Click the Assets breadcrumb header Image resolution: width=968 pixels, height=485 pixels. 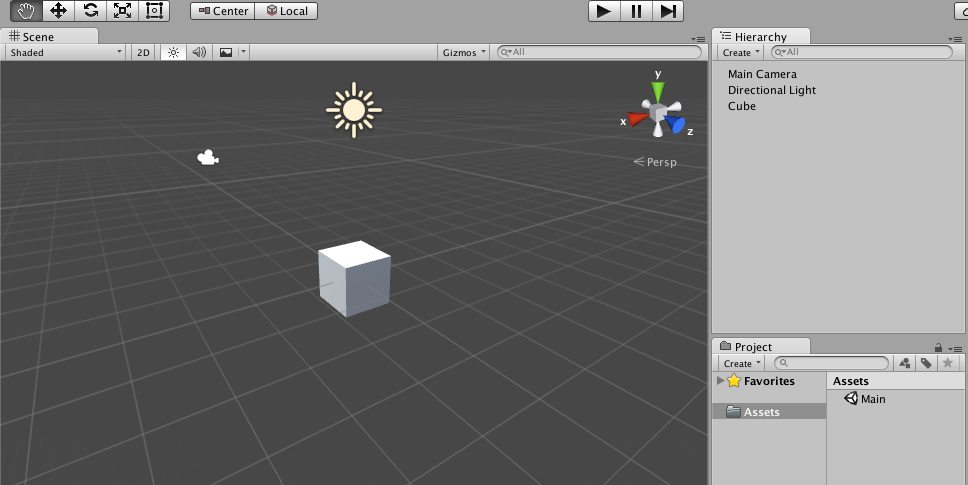pos(851,381)
